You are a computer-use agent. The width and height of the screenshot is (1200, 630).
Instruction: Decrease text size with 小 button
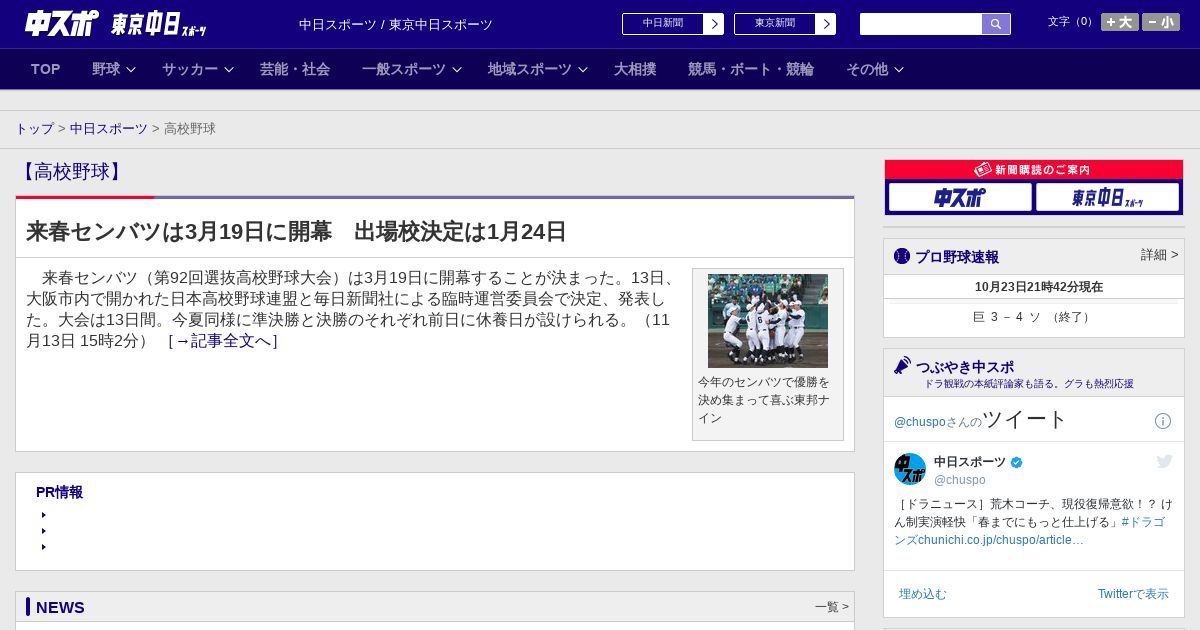(1161, 22)
